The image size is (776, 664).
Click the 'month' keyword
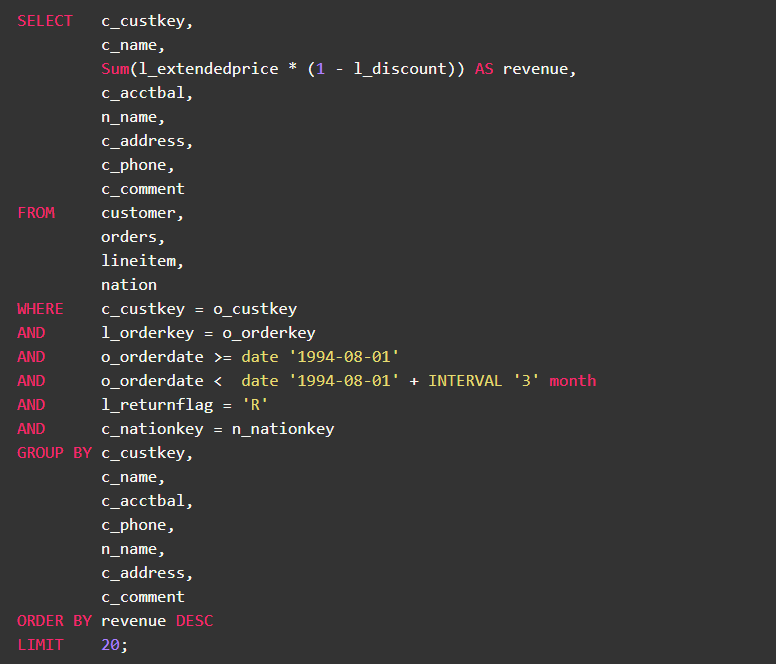point(573,381)
